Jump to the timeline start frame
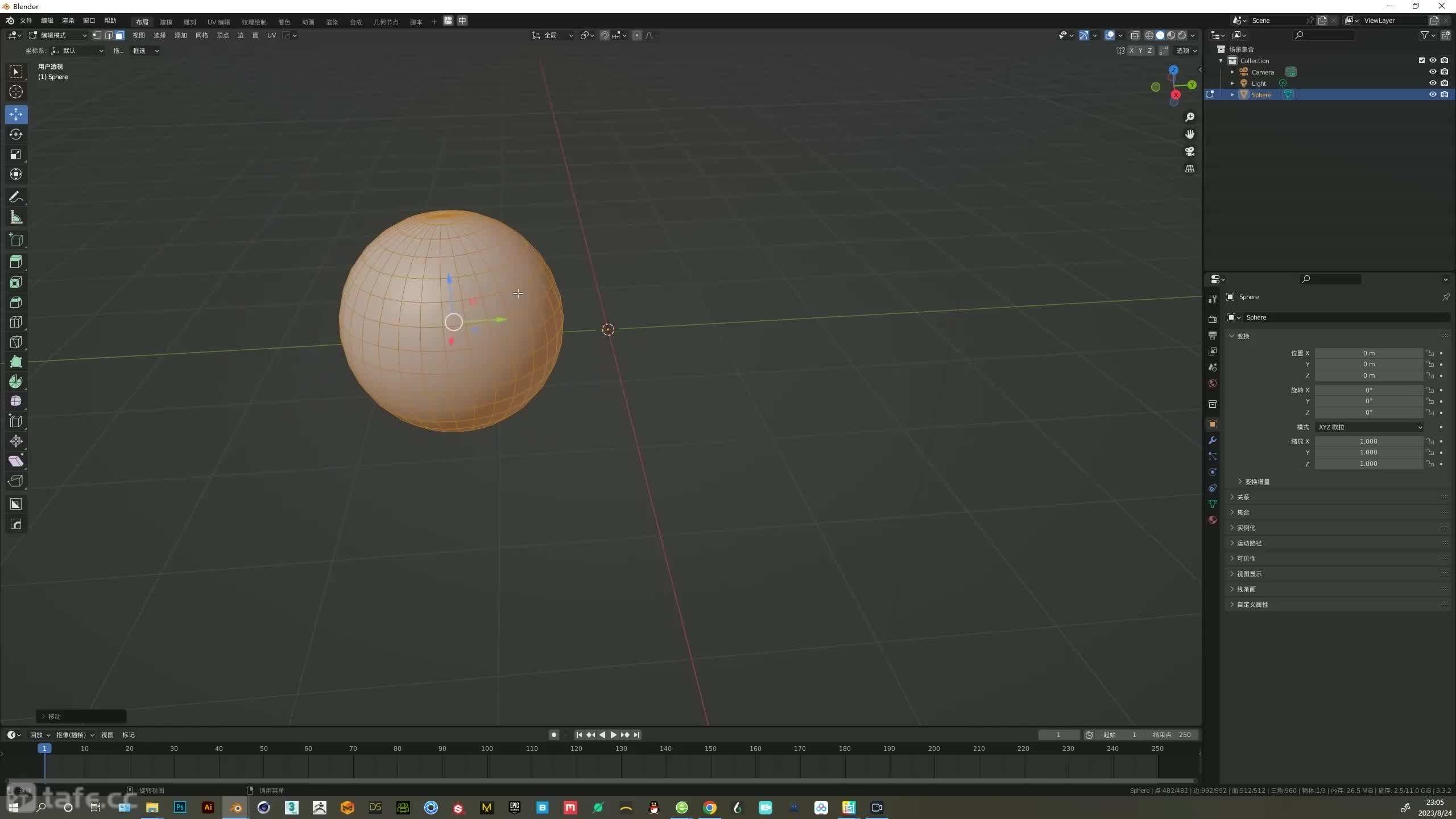 click(579, 735)
